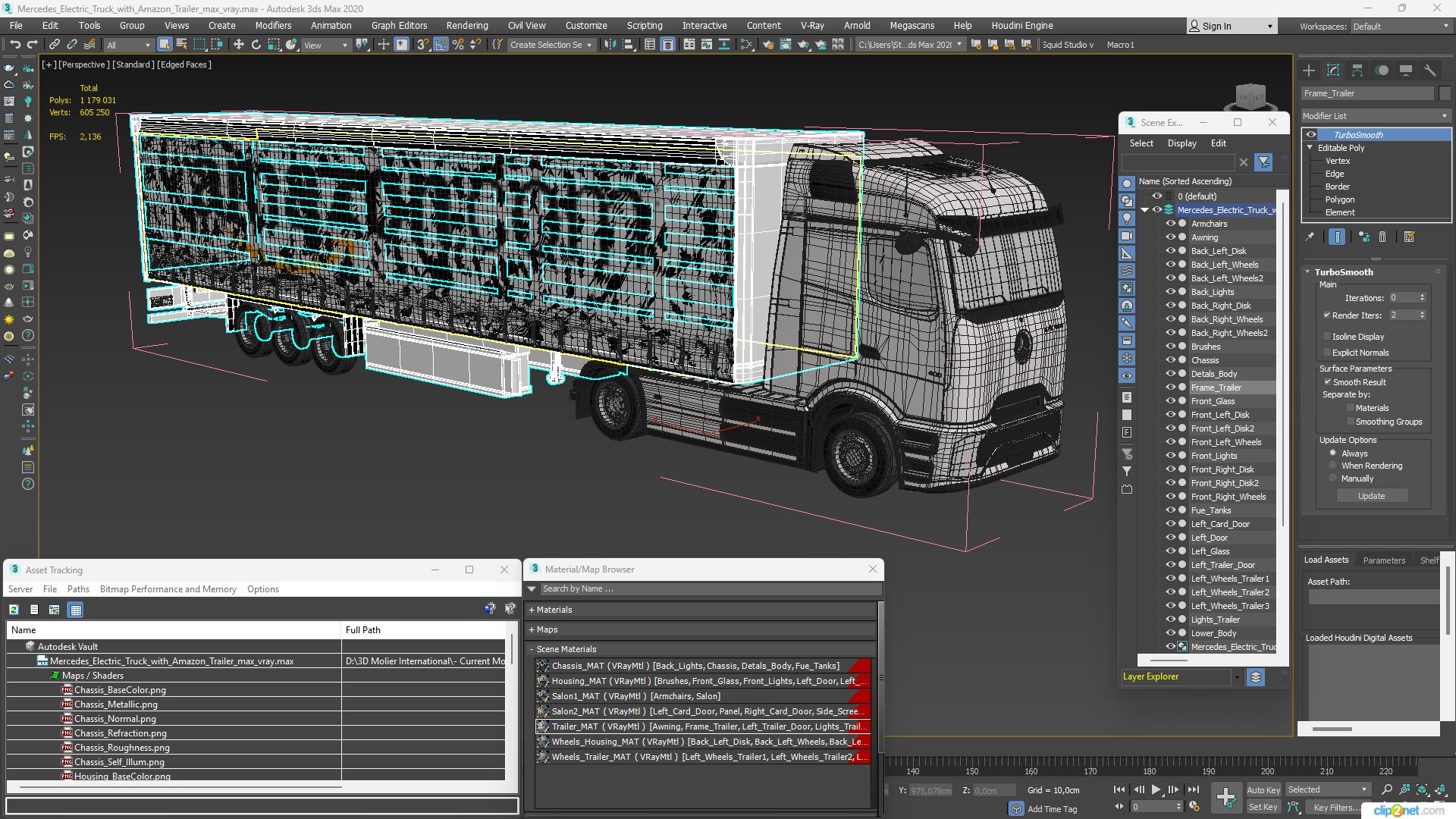The height and width of the screenshot is (819, 1456).
Task: Open the Create panel plus tab
Action: (1309, 71)
